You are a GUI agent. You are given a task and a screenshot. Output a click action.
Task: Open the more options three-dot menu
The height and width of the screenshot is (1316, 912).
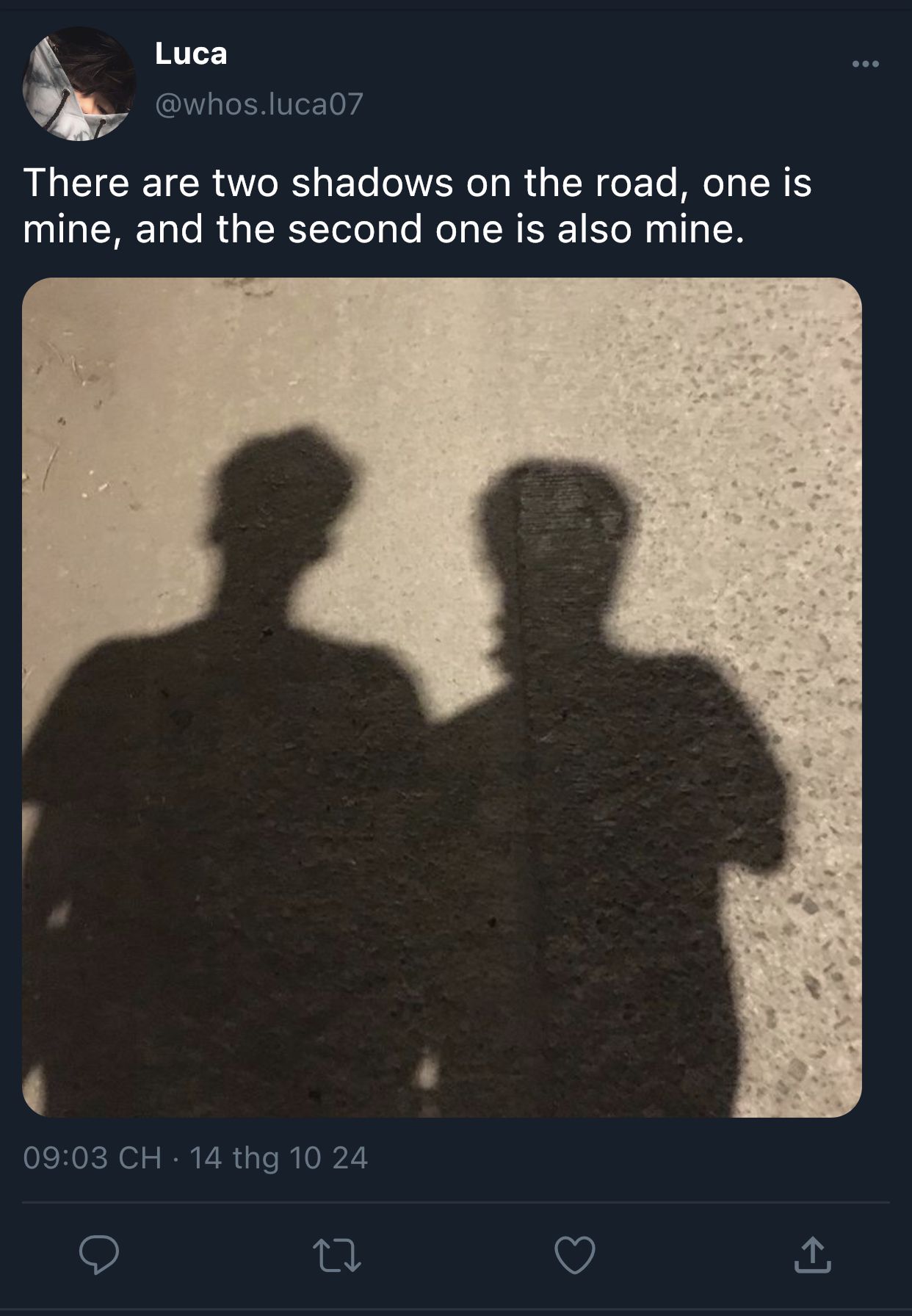point(865,65)
